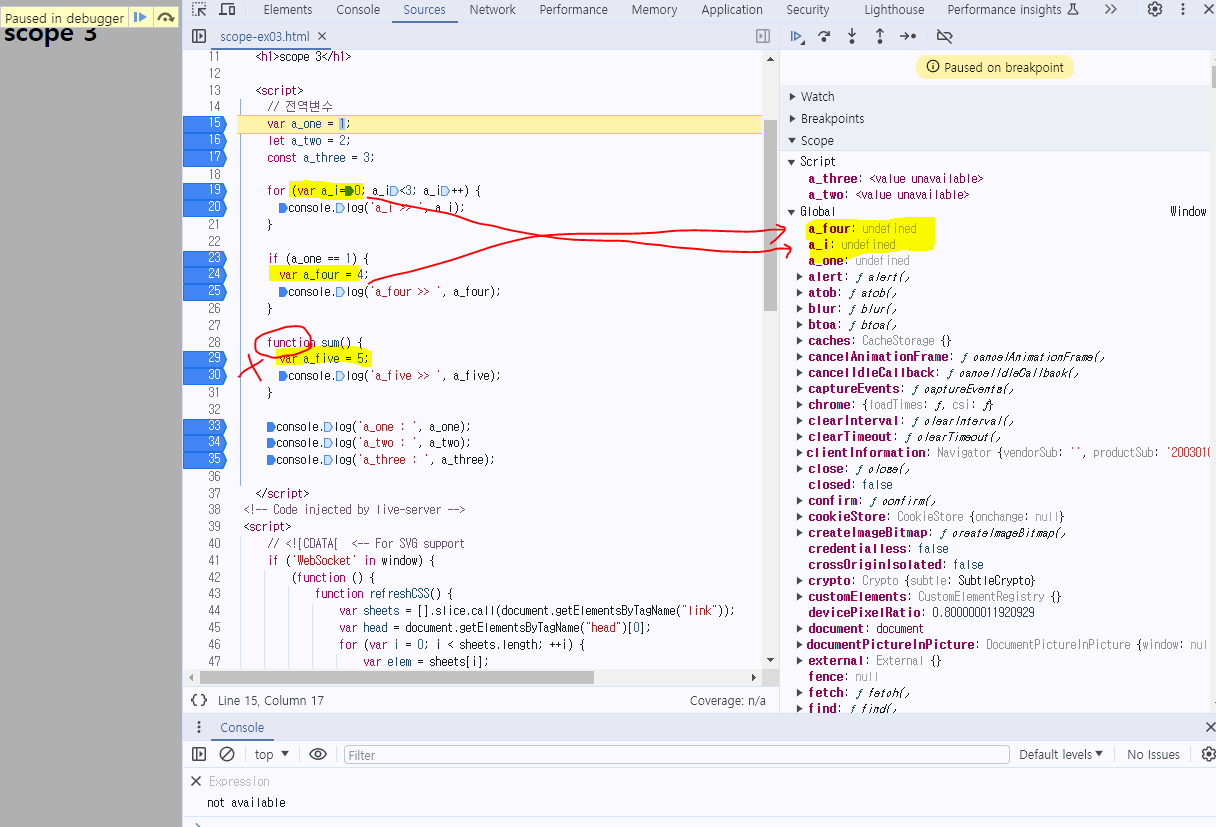Switch to the Performance tab
Image resolution: width=1216 pixels, height=827 pixels.
pyautogui.click(x=575, y=9)
